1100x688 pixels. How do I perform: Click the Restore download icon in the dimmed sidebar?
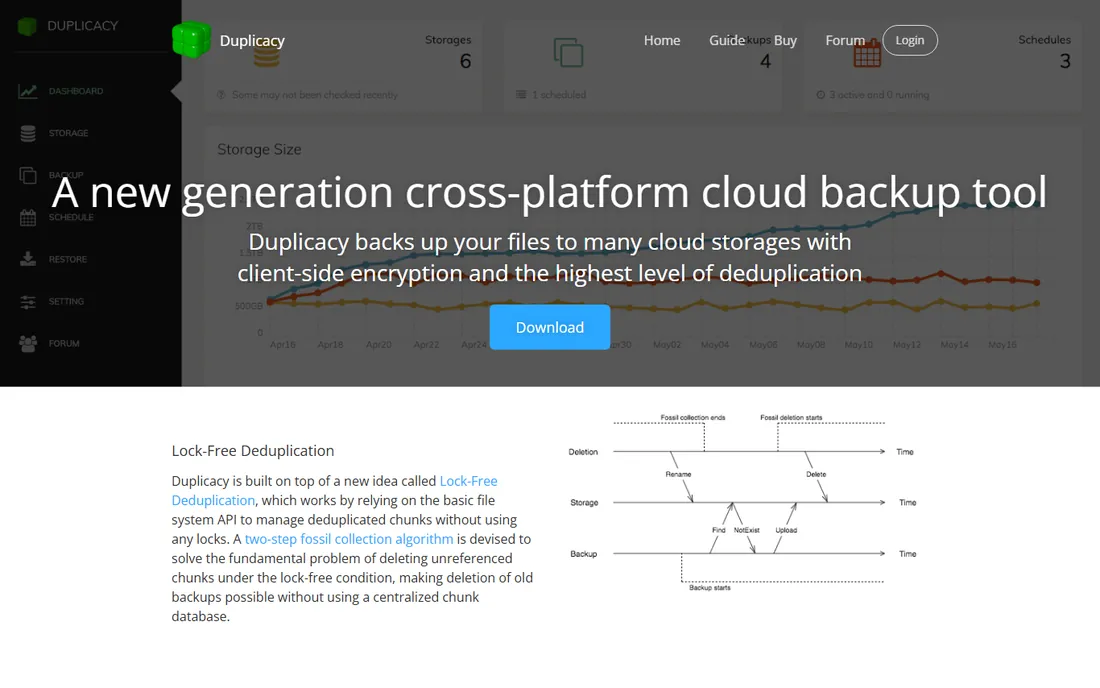pos(27,259)
